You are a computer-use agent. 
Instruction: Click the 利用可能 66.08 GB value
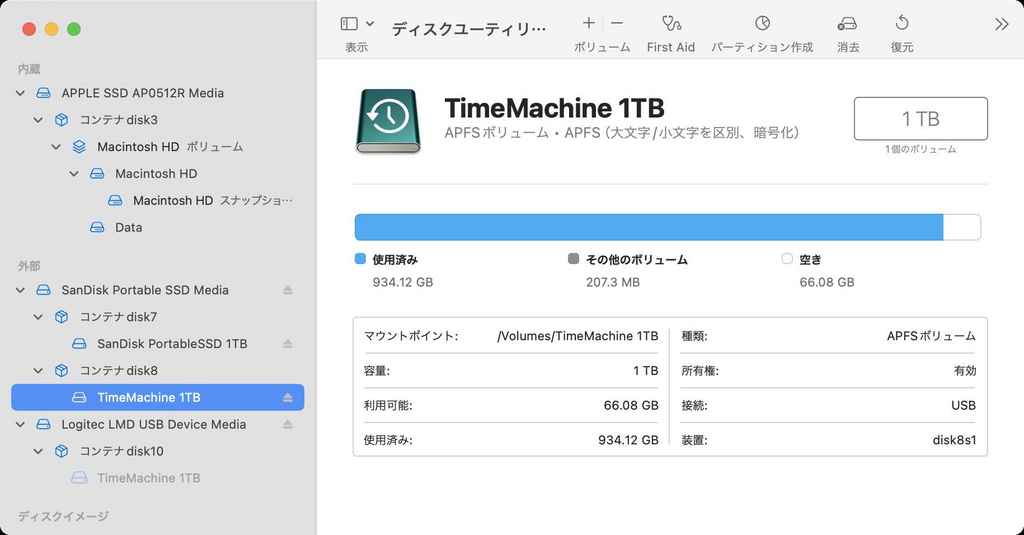pos(631,405)
